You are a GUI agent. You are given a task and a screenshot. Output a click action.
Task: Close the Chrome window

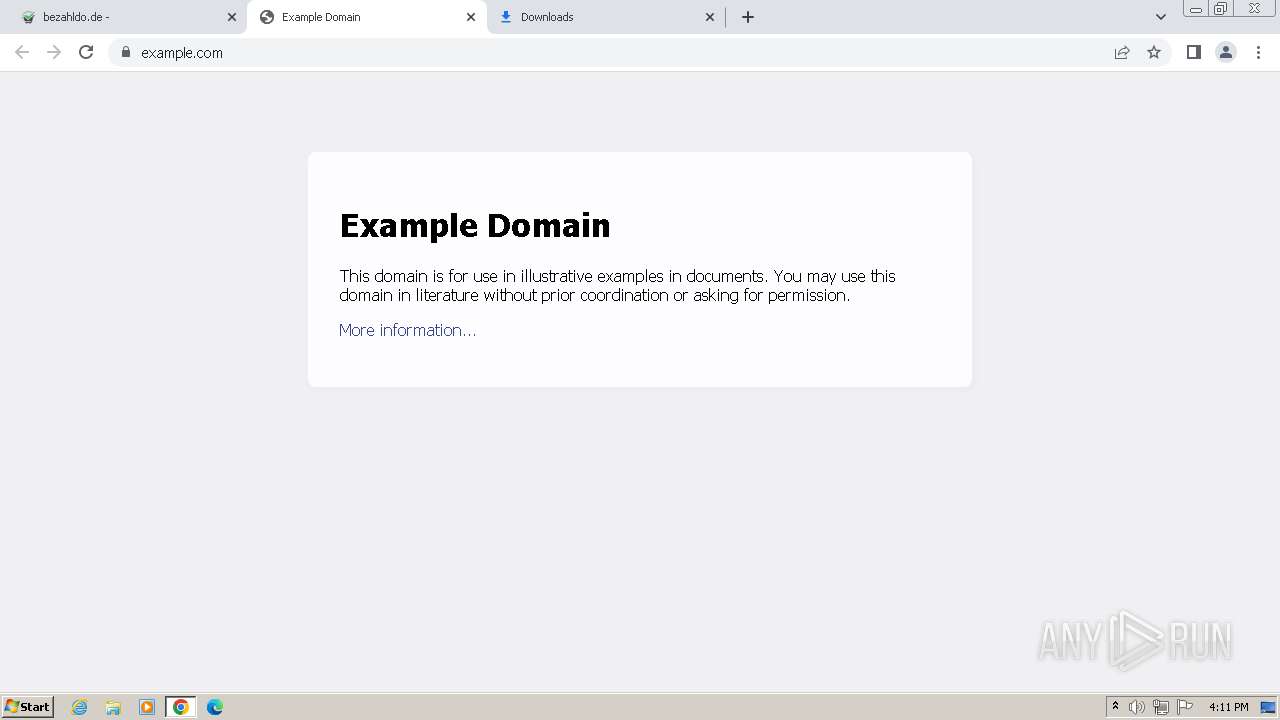click(x=1254, y=9)
